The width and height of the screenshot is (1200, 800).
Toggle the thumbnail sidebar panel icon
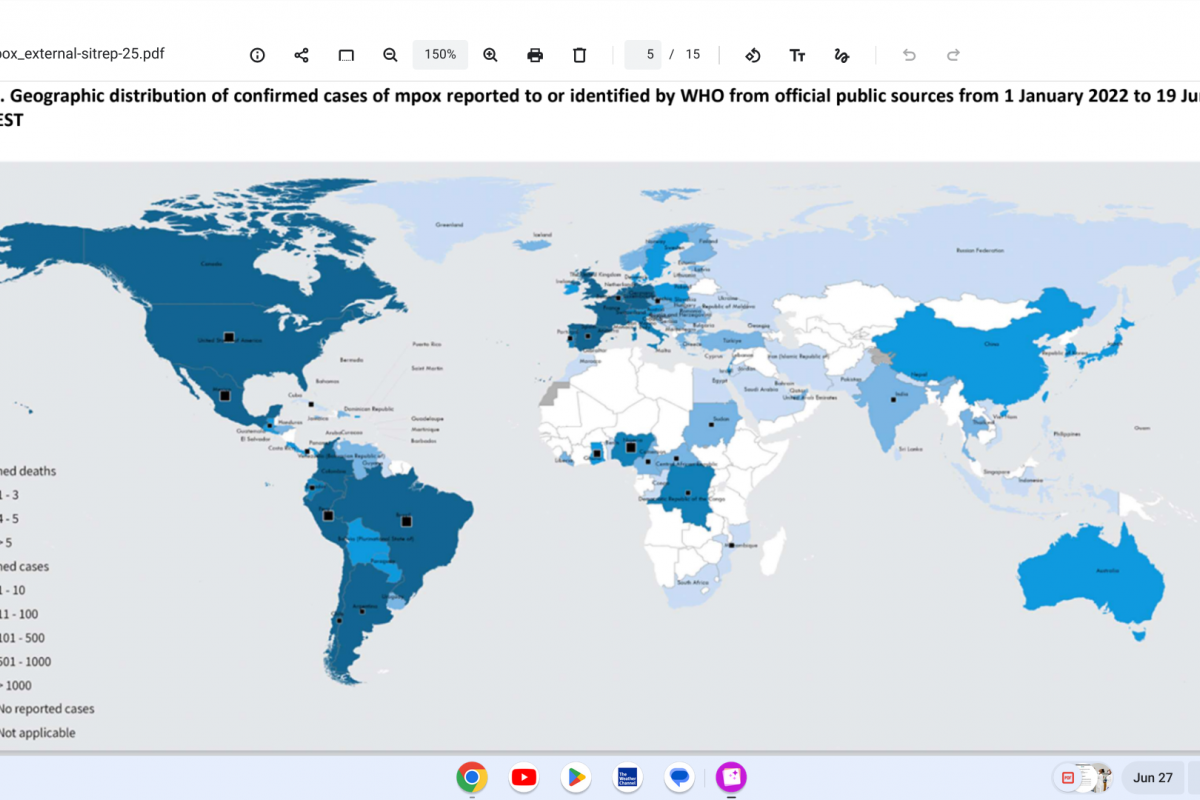point(346,55)
